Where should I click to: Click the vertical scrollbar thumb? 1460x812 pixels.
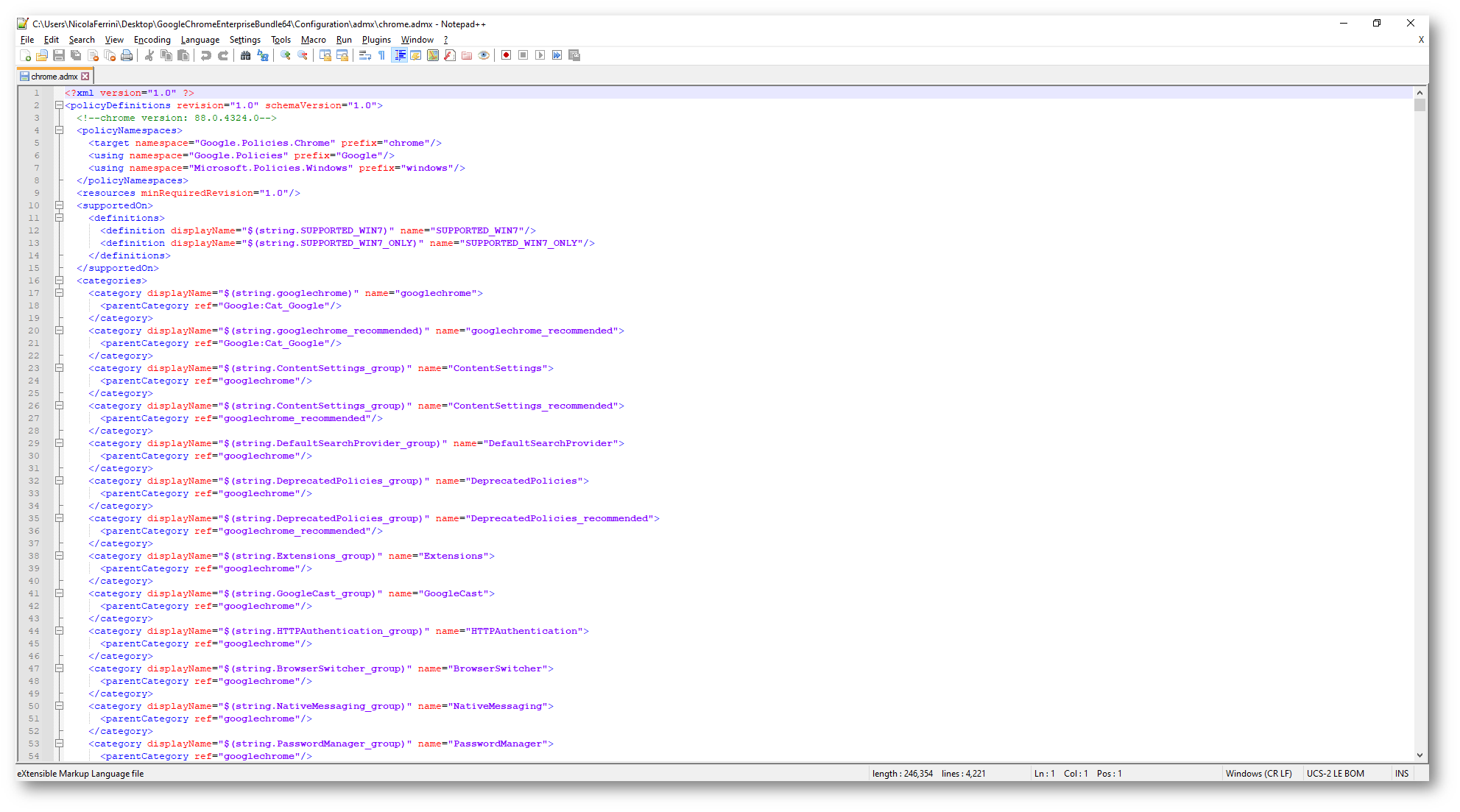click(x=1420, y=105)
